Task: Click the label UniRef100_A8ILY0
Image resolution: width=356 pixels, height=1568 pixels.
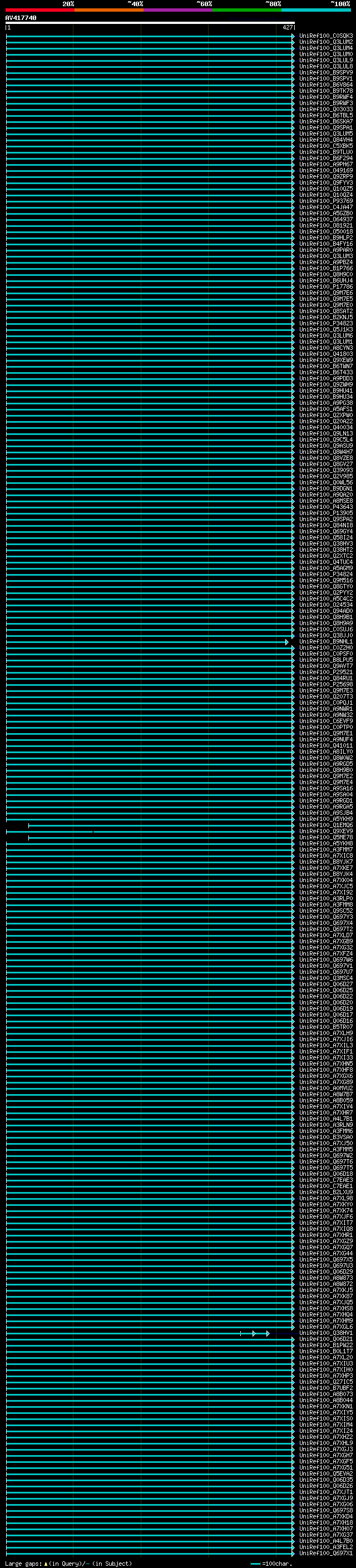Action: coord(326,752)
